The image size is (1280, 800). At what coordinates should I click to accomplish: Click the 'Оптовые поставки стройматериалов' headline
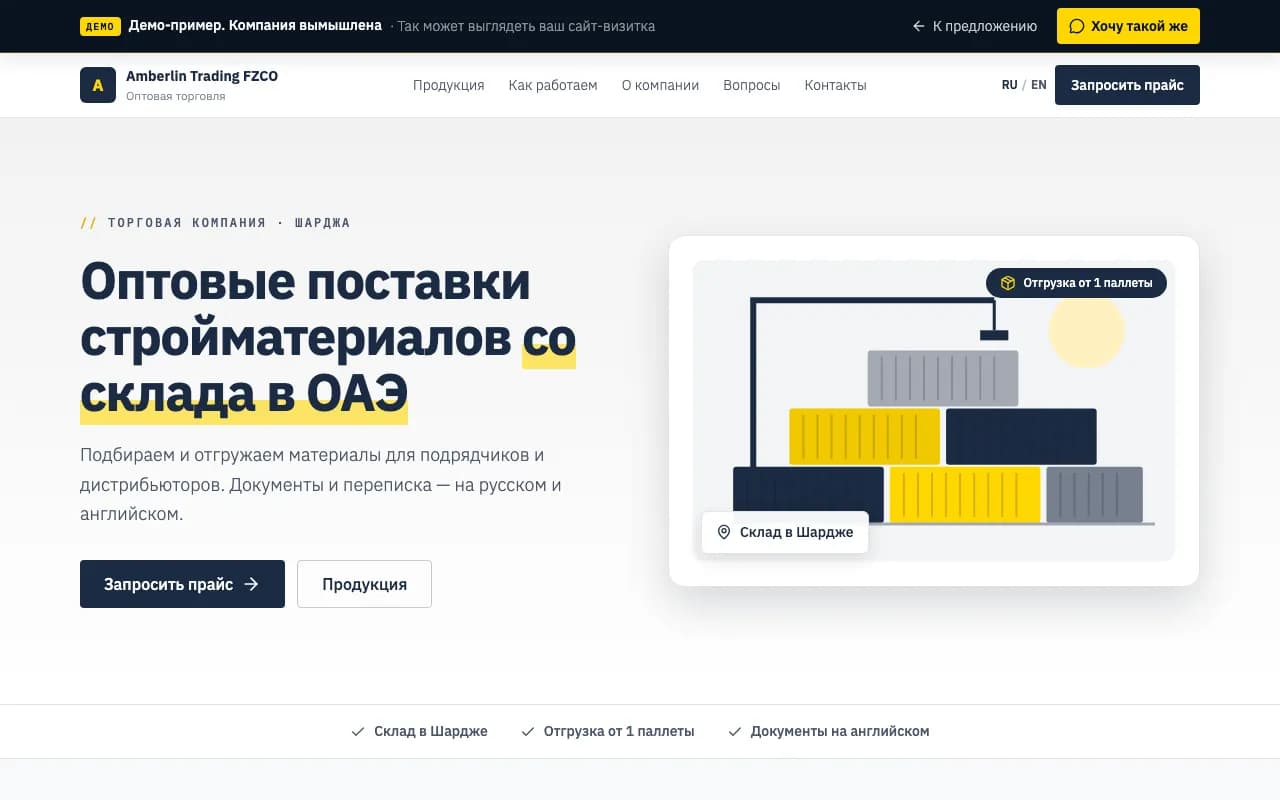328,338
